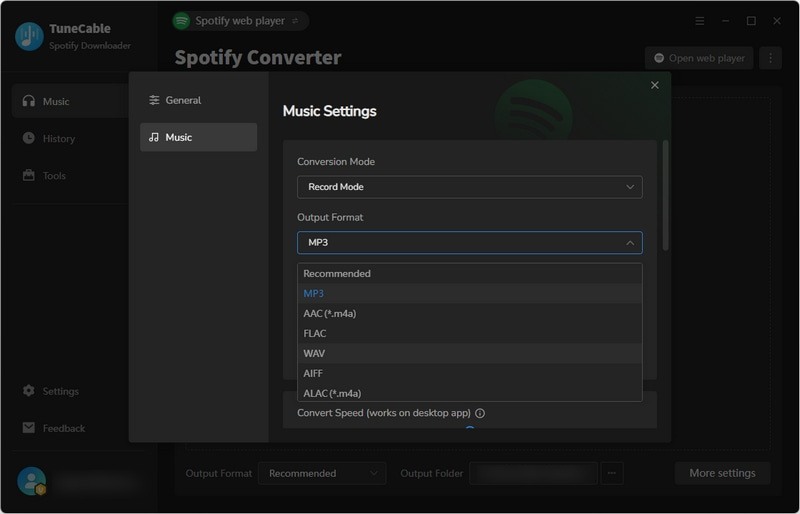Choose ALAC (*.m4a) from format list
Screen dimensions: 800x514
469,393
